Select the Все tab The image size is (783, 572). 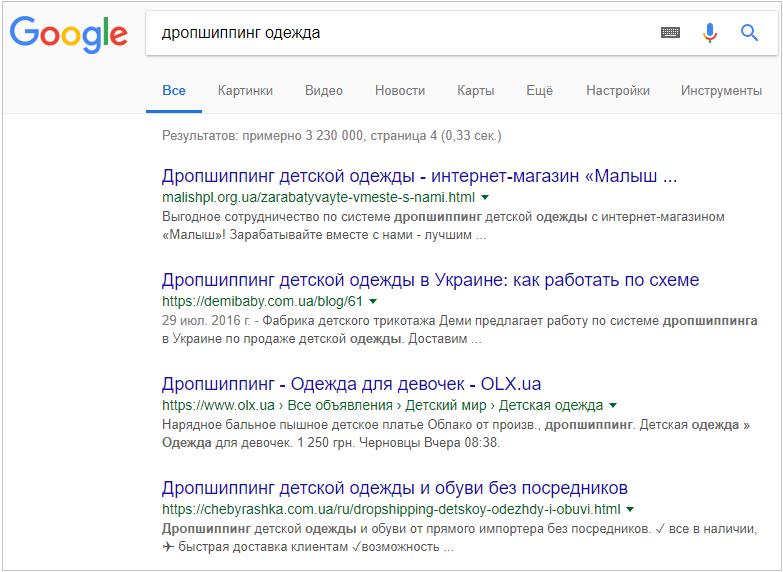pyautogui.click(x=174, y=90)
